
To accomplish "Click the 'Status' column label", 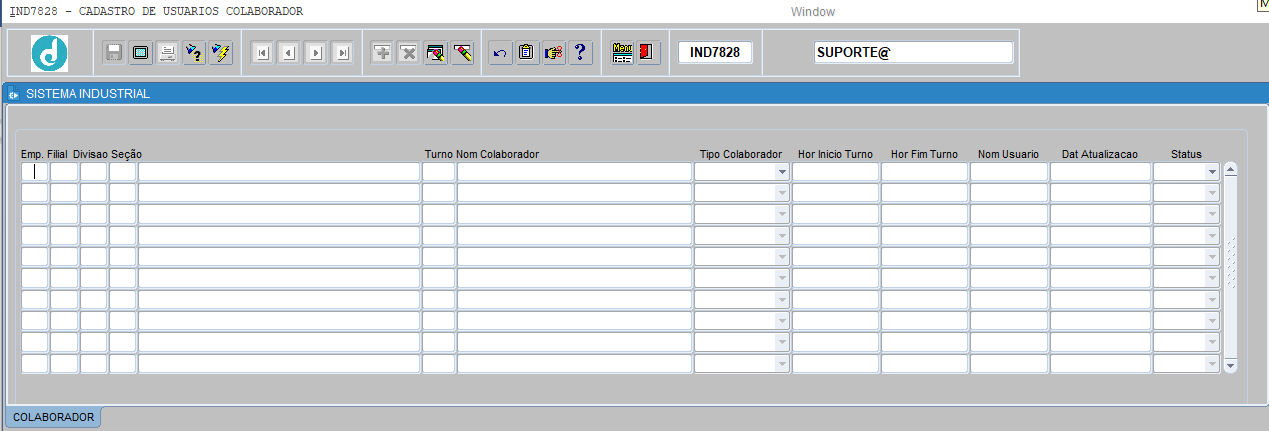I will (1186, 154).
